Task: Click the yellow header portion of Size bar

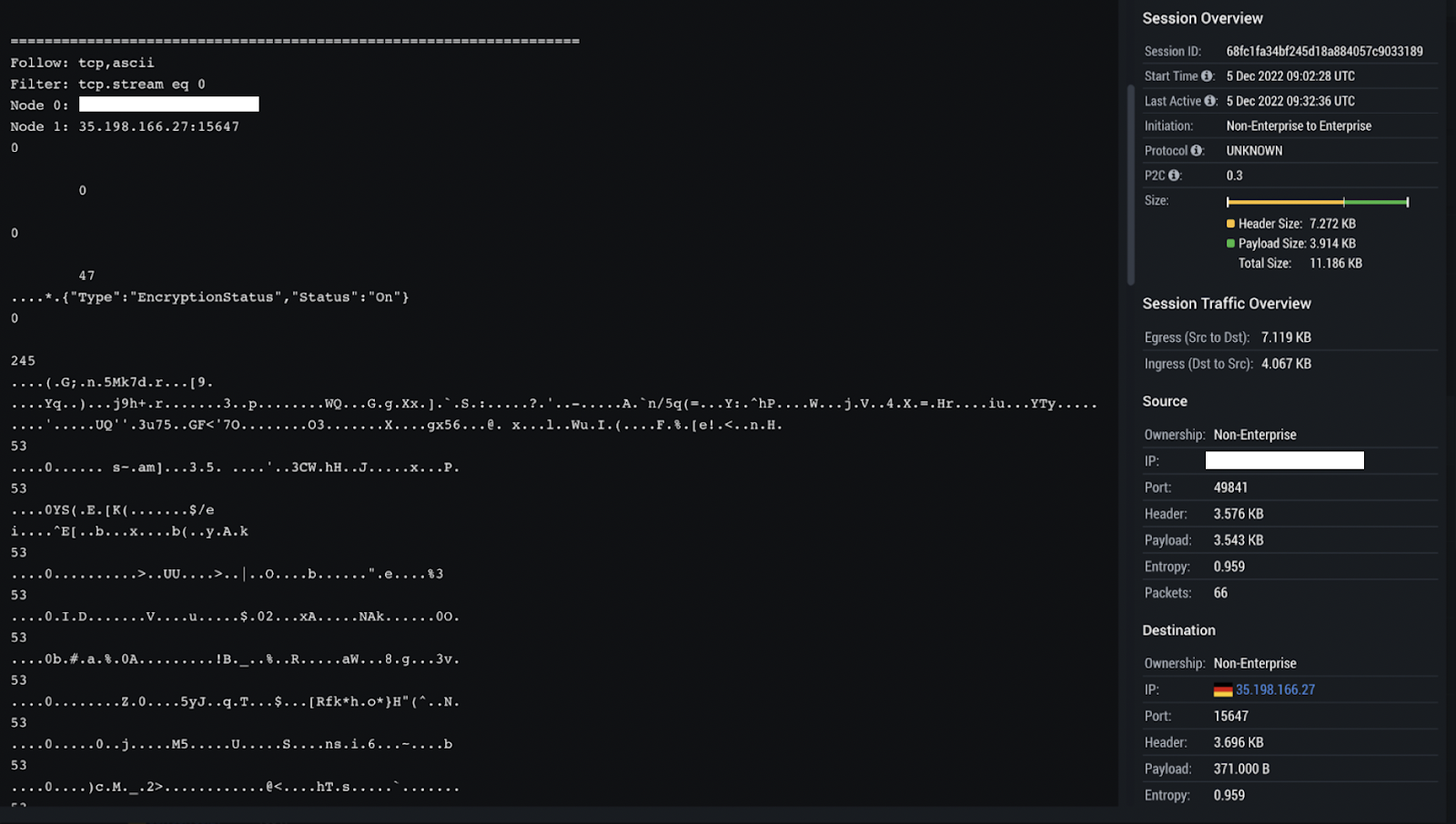Action: pyautogui.click(x=1284, y=202)
